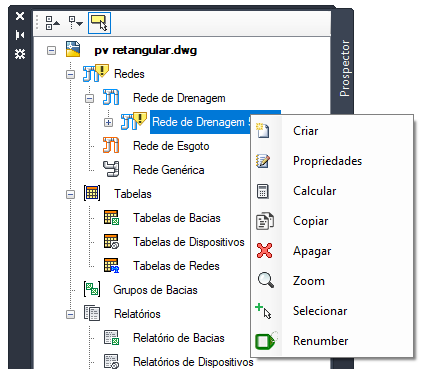Click the green Renumber tag icon

[266, 340]
